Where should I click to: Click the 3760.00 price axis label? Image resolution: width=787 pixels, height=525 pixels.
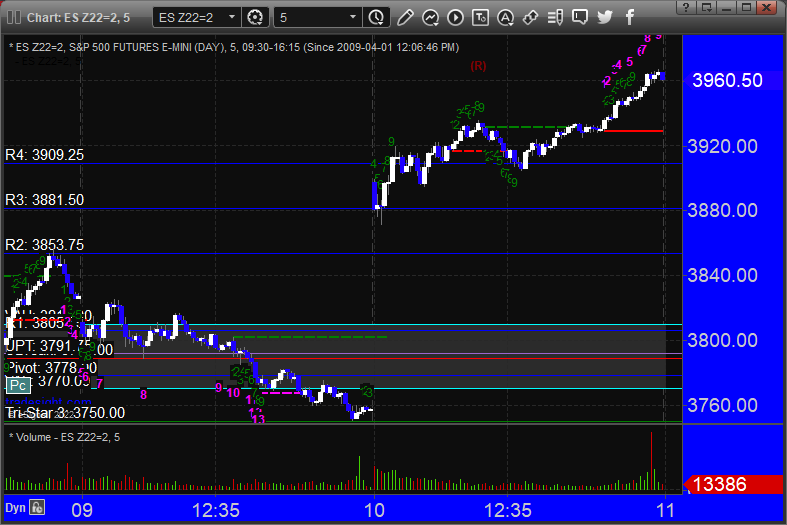[x=722, y=405]
